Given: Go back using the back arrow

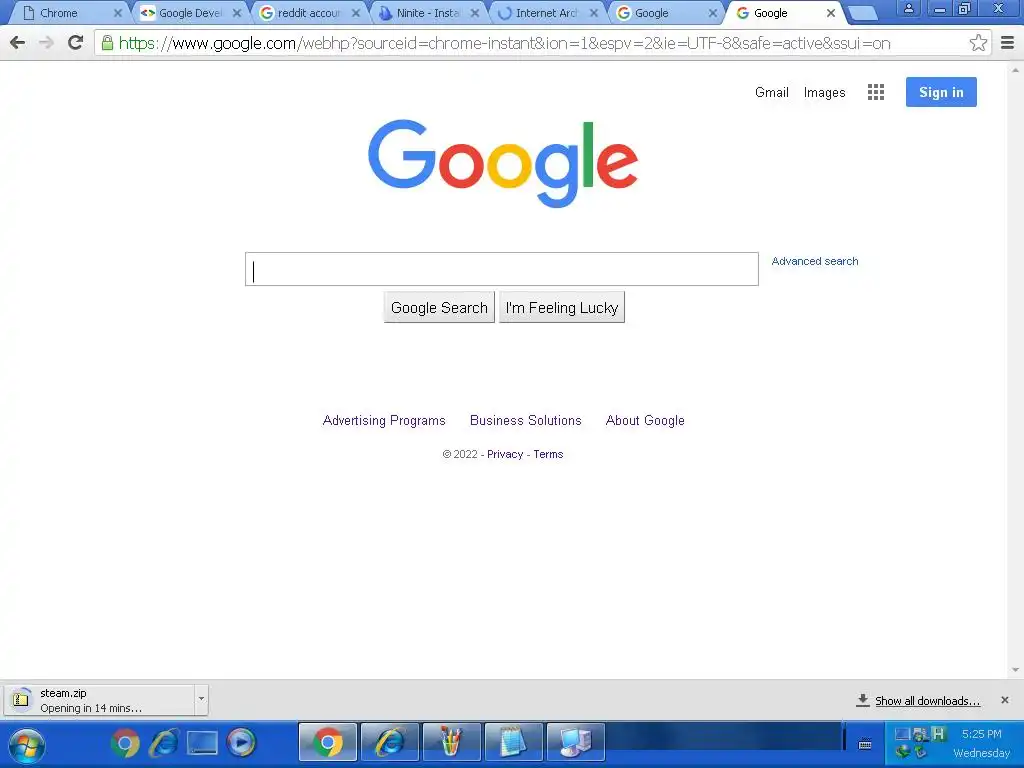Looking at the screenshot, I should pyautogui.click(x=18, y=43).
